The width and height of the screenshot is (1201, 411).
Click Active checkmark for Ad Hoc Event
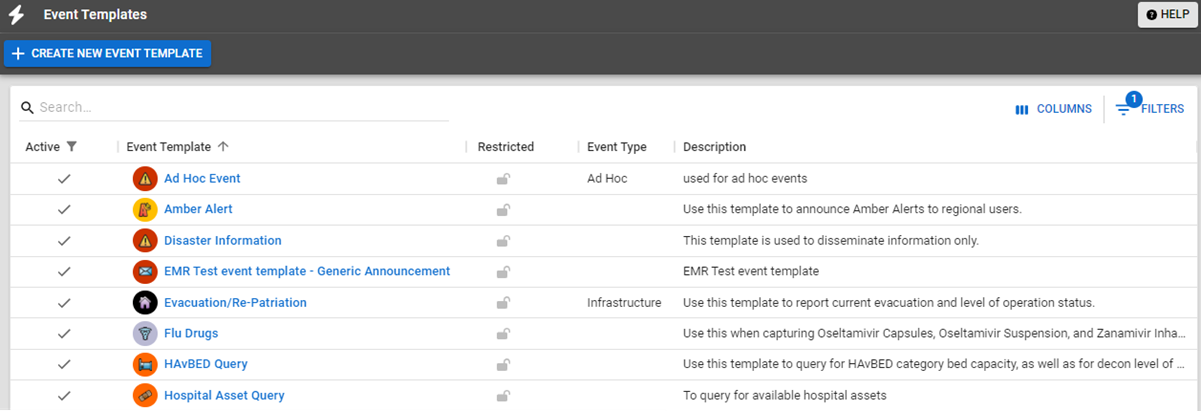point(64,179)
